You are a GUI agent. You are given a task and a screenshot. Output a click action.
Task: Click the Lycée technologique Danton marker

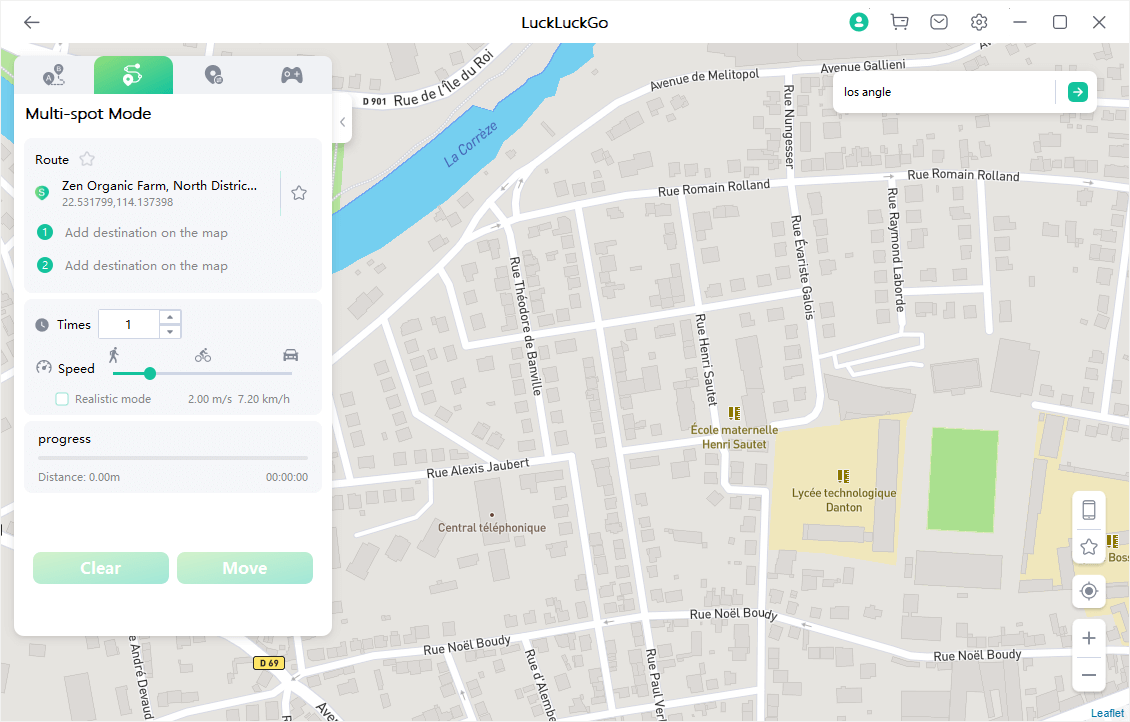pyautogui.click(x=843, y=476)
